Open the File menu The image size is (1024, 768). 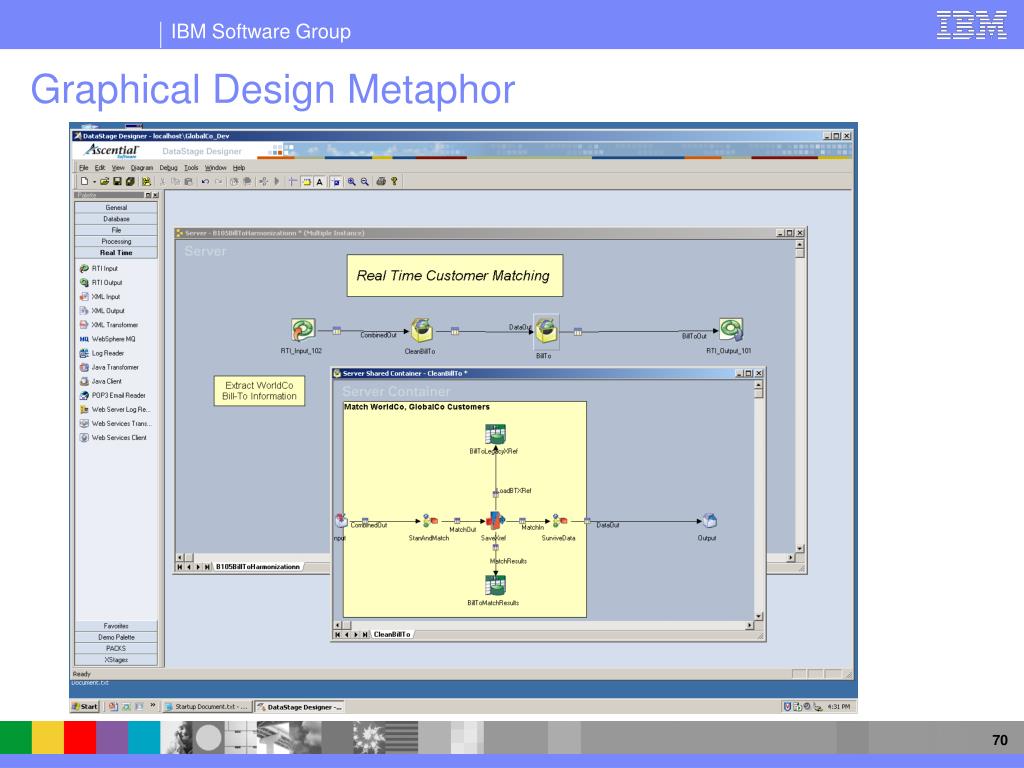84,168
